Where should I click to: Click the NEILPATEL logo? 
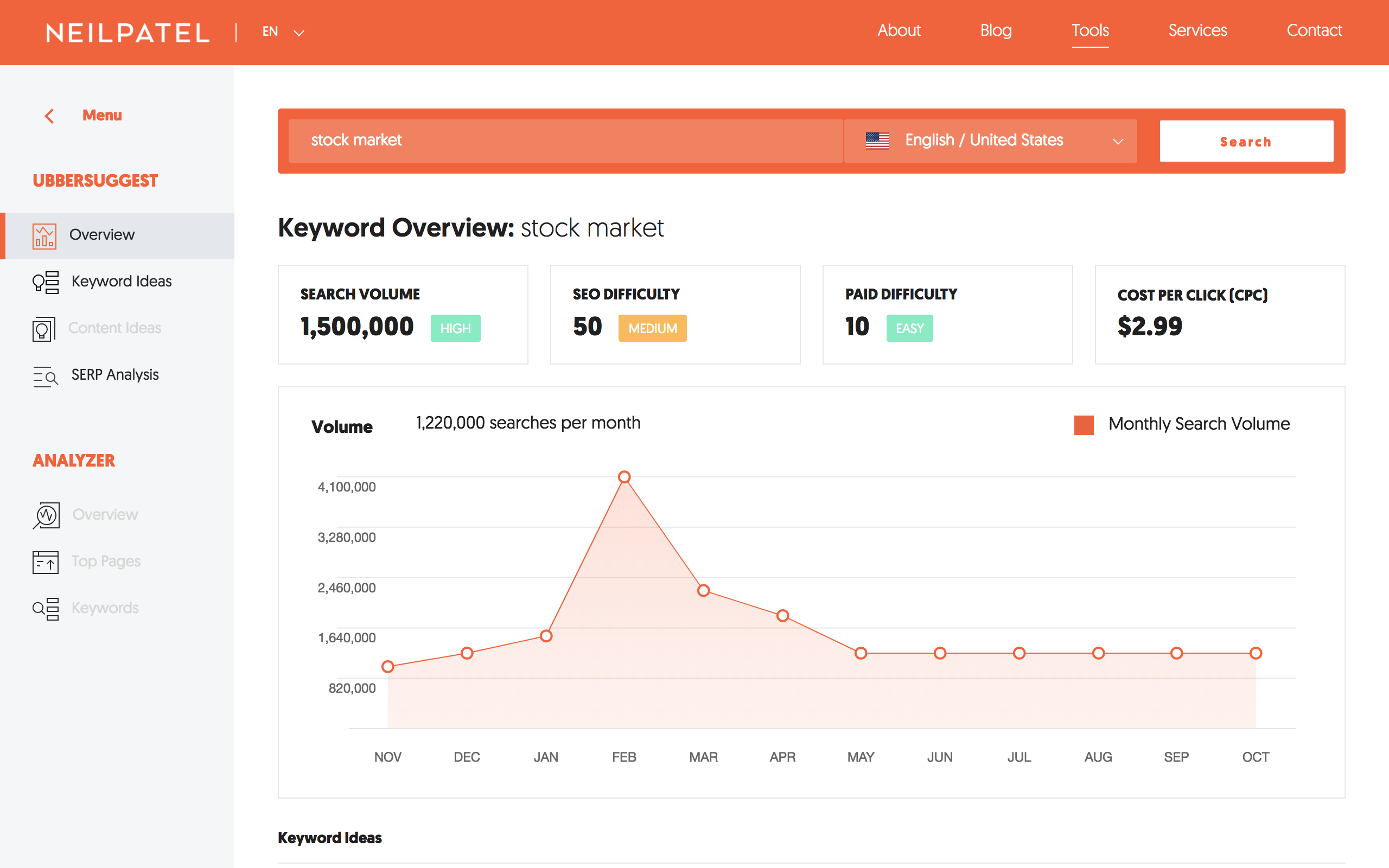(127, 32)
